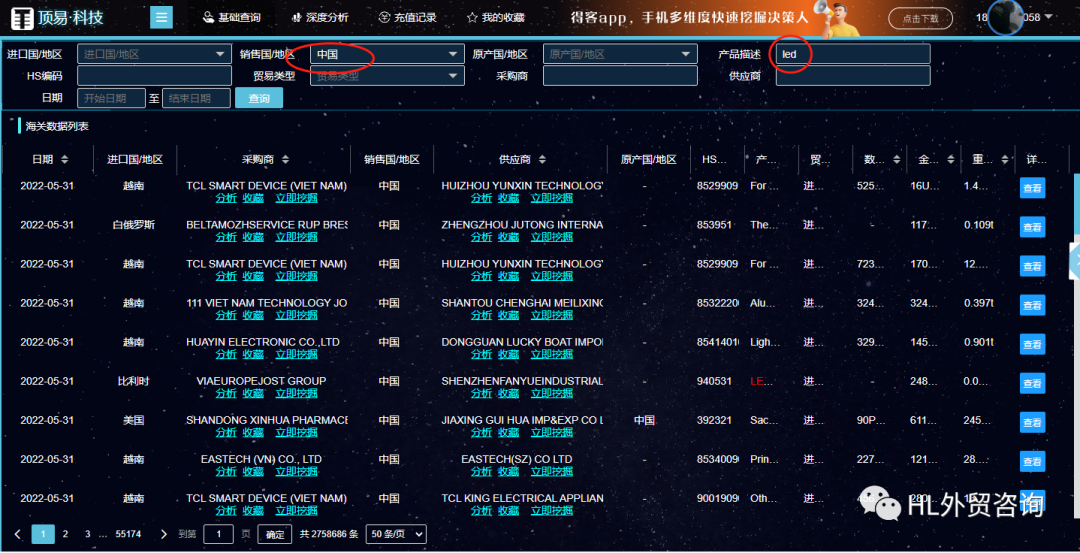Open 原产国/地区 dropdown
The height and width of the screenshot is (553, 1080).
(x=620, y=54)
